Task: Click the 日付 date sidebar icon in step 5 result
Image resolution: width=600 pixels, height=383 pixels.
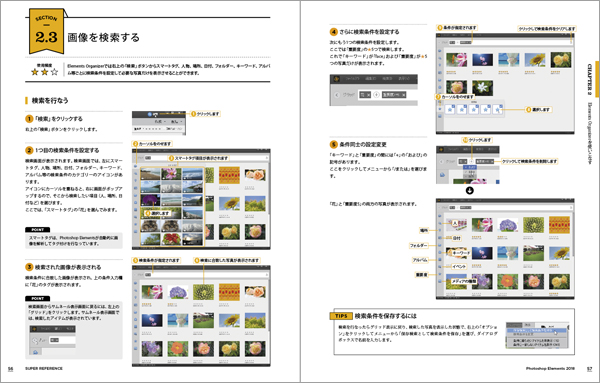Action: (440, 238)
